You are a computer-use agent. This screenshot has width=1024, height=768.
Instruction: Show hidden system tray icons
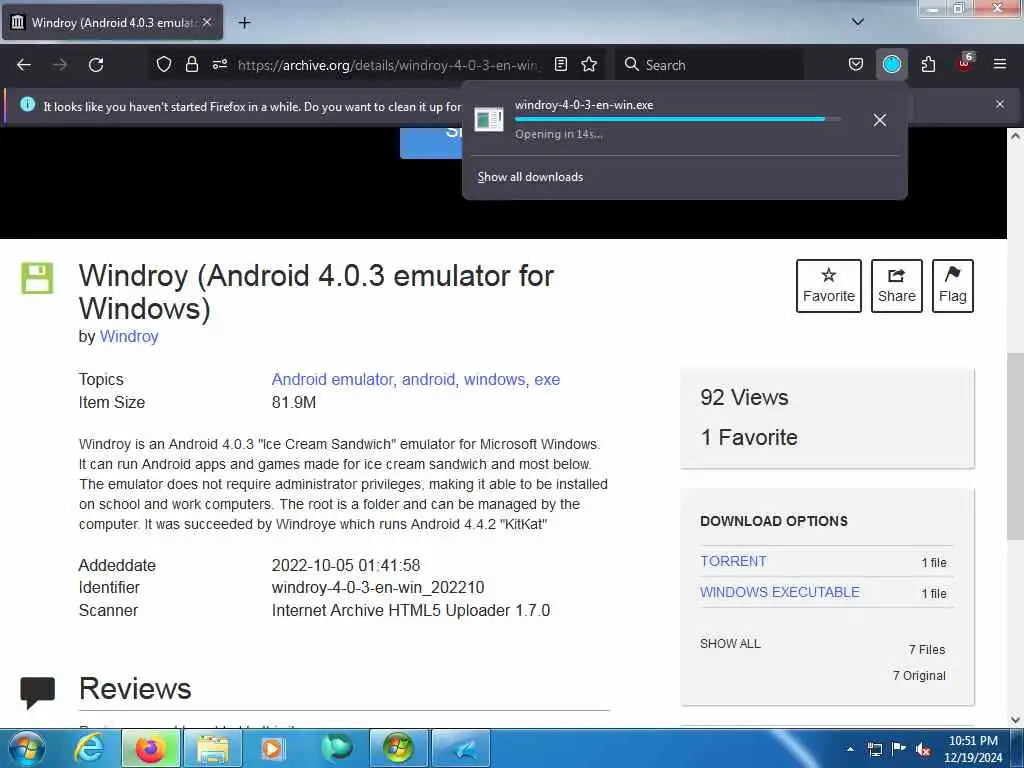point(850,749)
